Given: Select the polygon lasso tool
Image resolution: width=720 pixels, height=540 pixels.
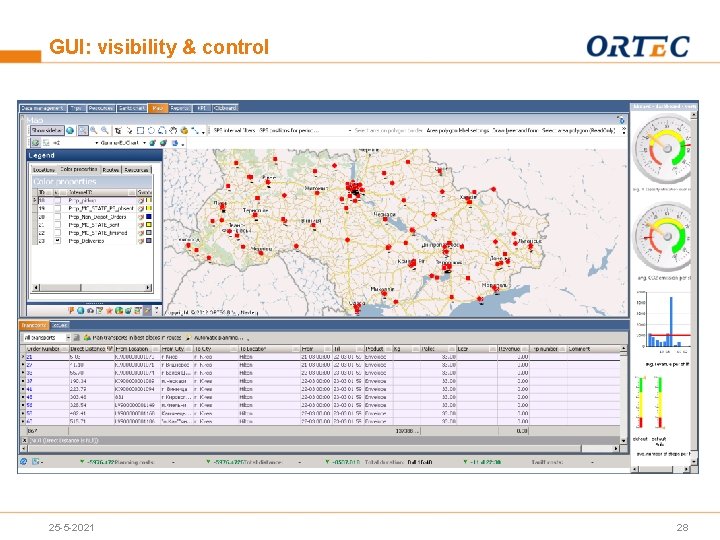Looking at the screenshot, I should coord(162,130).
